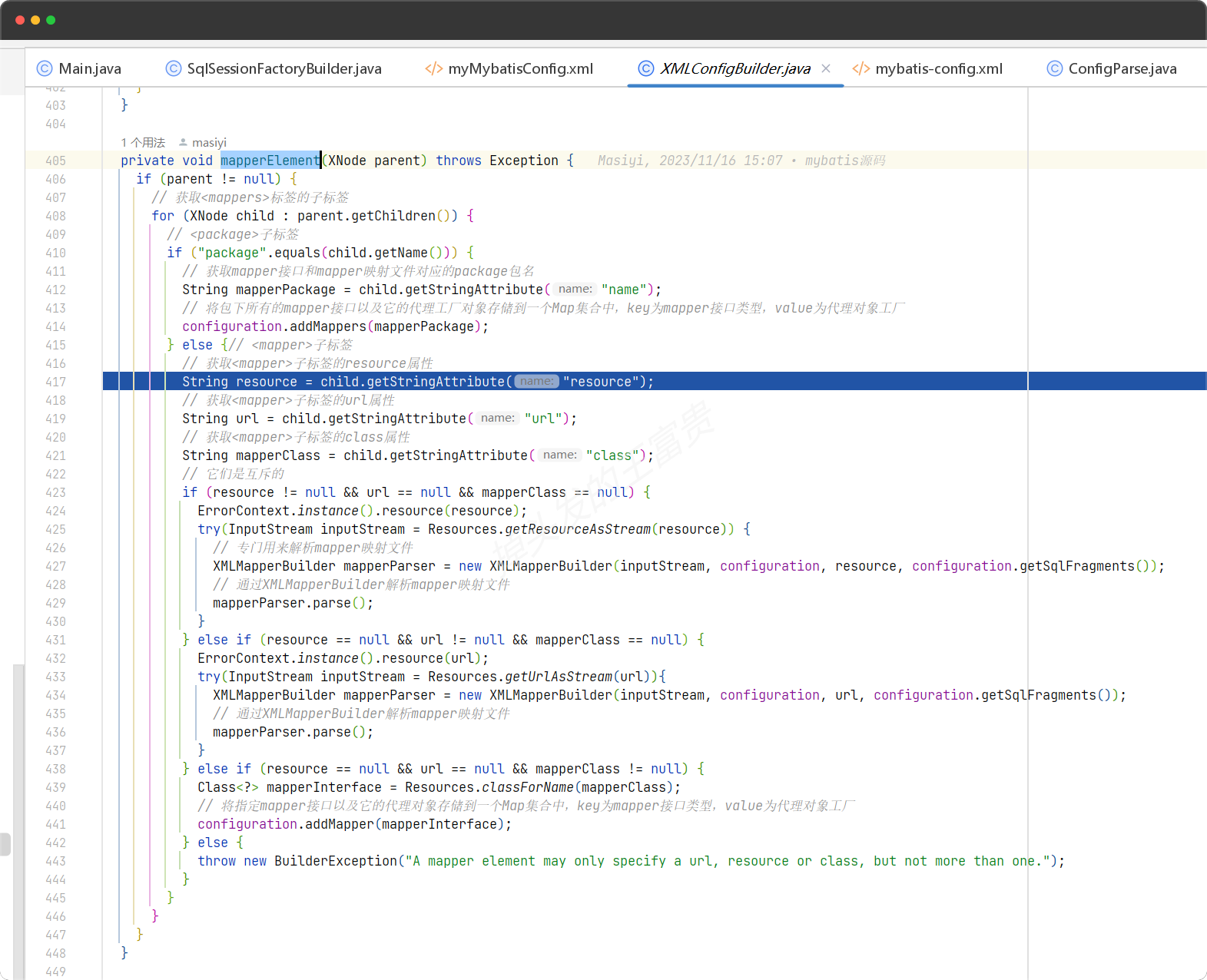Image resolution: width=1207 pixels, height=980 pixels.
Task: Click the XMLConfigBuilder.java class icon
Action: point(646,68)
